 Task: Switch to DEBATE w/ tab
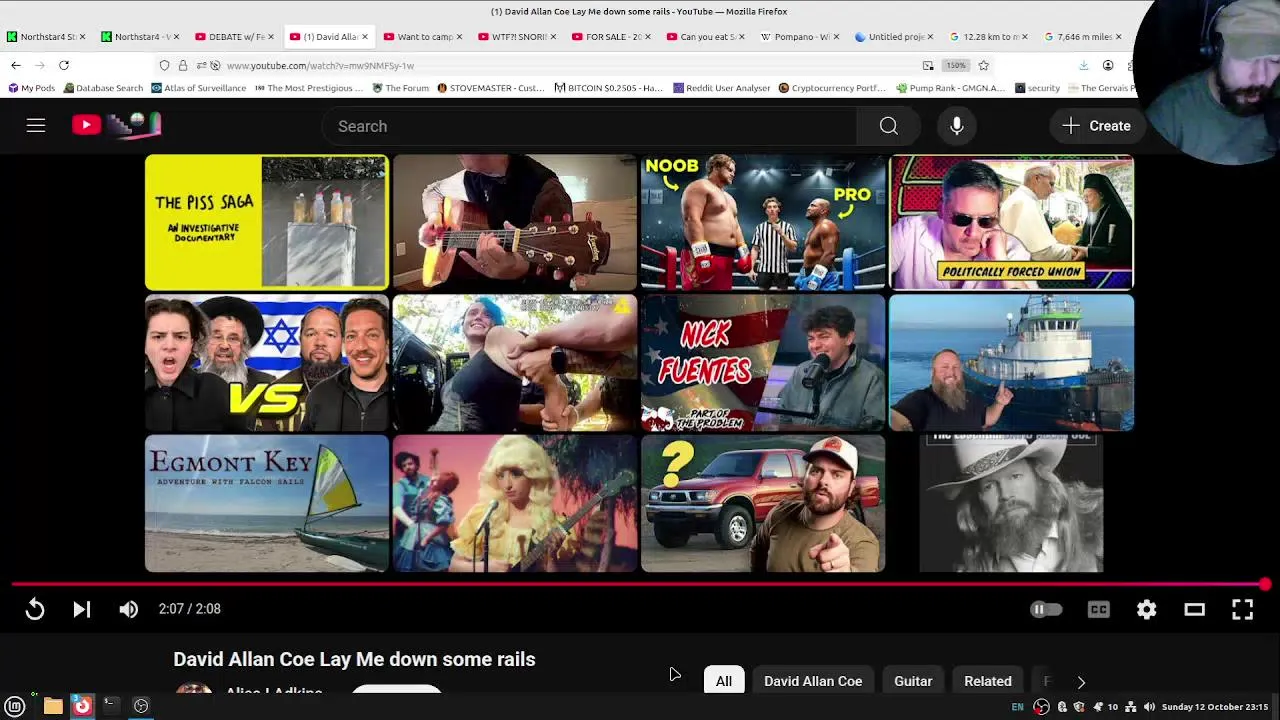click(236, 37)
